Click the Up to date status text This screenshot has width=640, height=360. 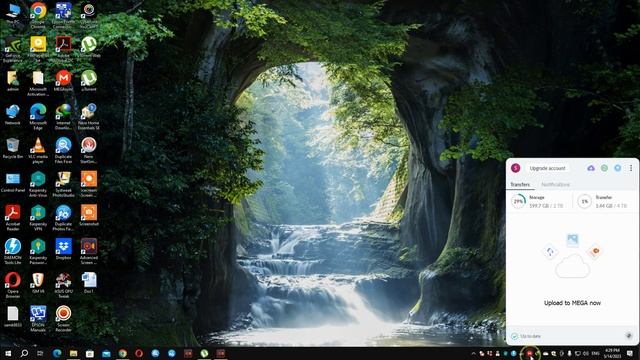click(x=530, y=336)
